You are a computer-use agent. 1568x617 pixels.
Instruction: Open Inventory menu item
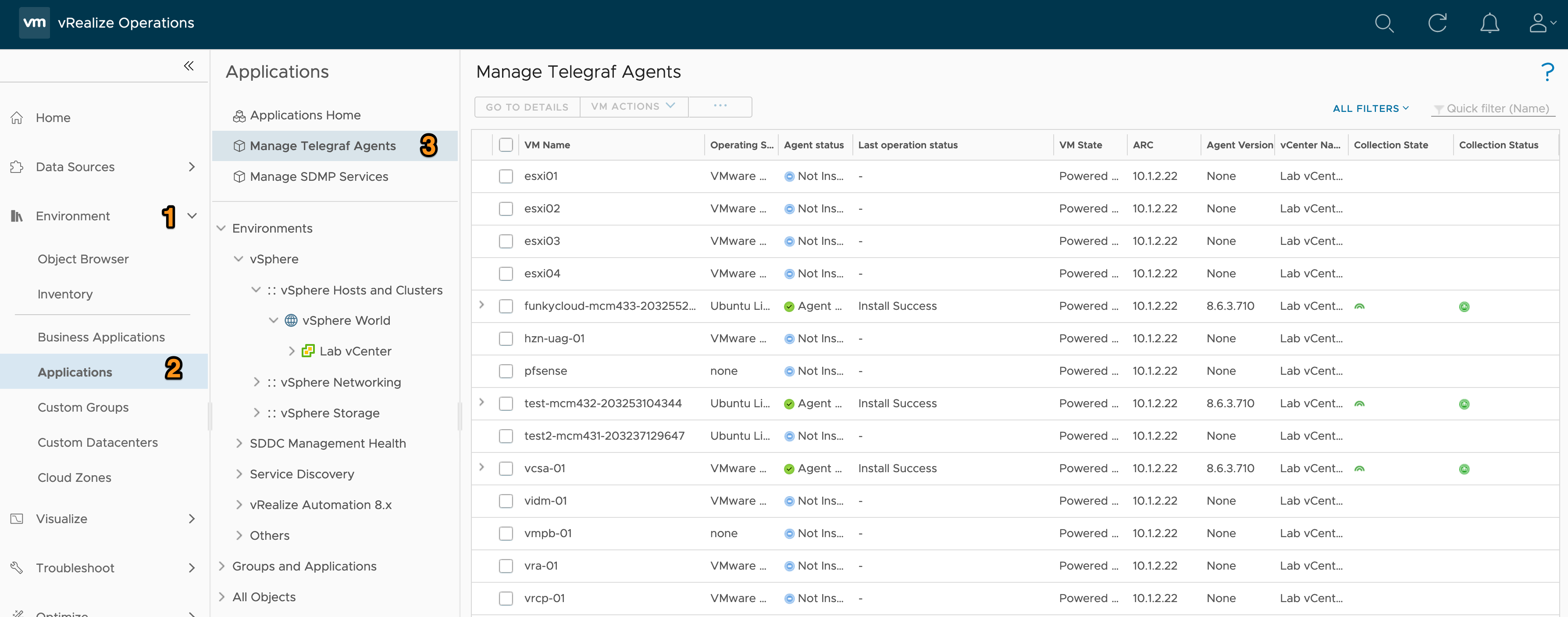[65, 294]
